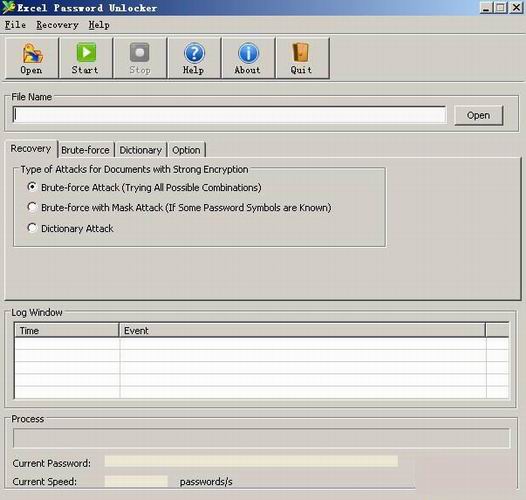Click the Current Password field
Viewport: 526px width, 500px height.
click(x=251, y=461)
